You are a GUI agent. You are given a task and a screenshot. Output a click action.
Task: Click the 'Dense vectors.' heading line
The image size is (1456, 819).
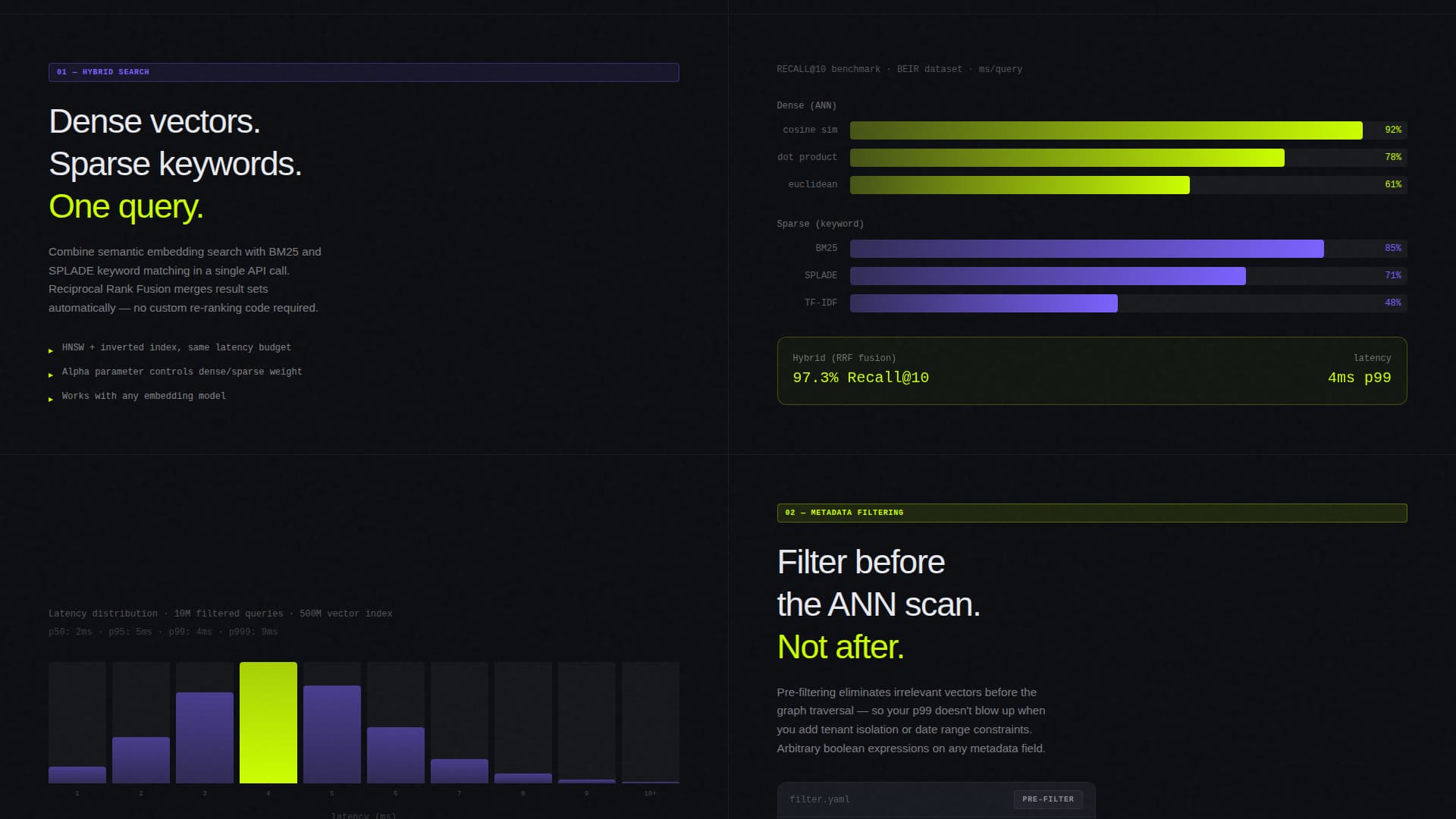click(x=155, y=122)
